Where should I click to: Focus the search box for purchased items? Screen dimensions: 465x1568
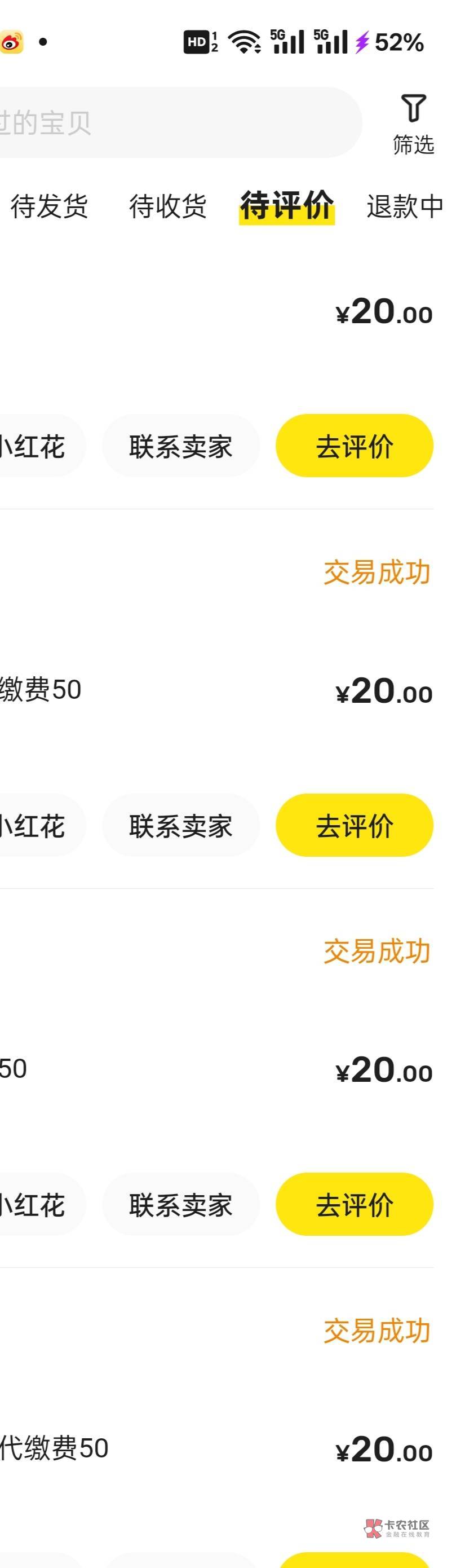[176, 122]
